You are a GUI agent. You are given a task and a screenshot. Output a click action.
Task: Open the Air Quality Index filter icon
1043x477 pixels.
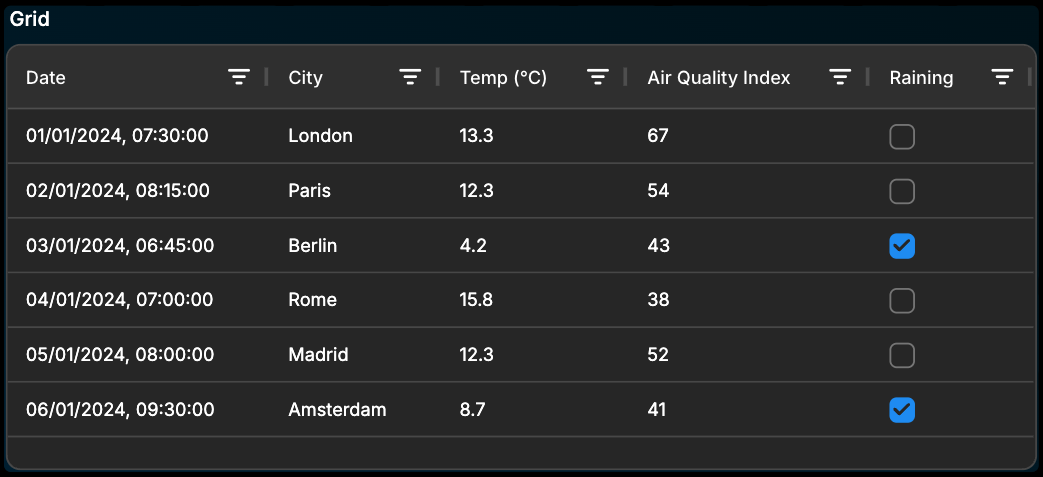point(841,78)
